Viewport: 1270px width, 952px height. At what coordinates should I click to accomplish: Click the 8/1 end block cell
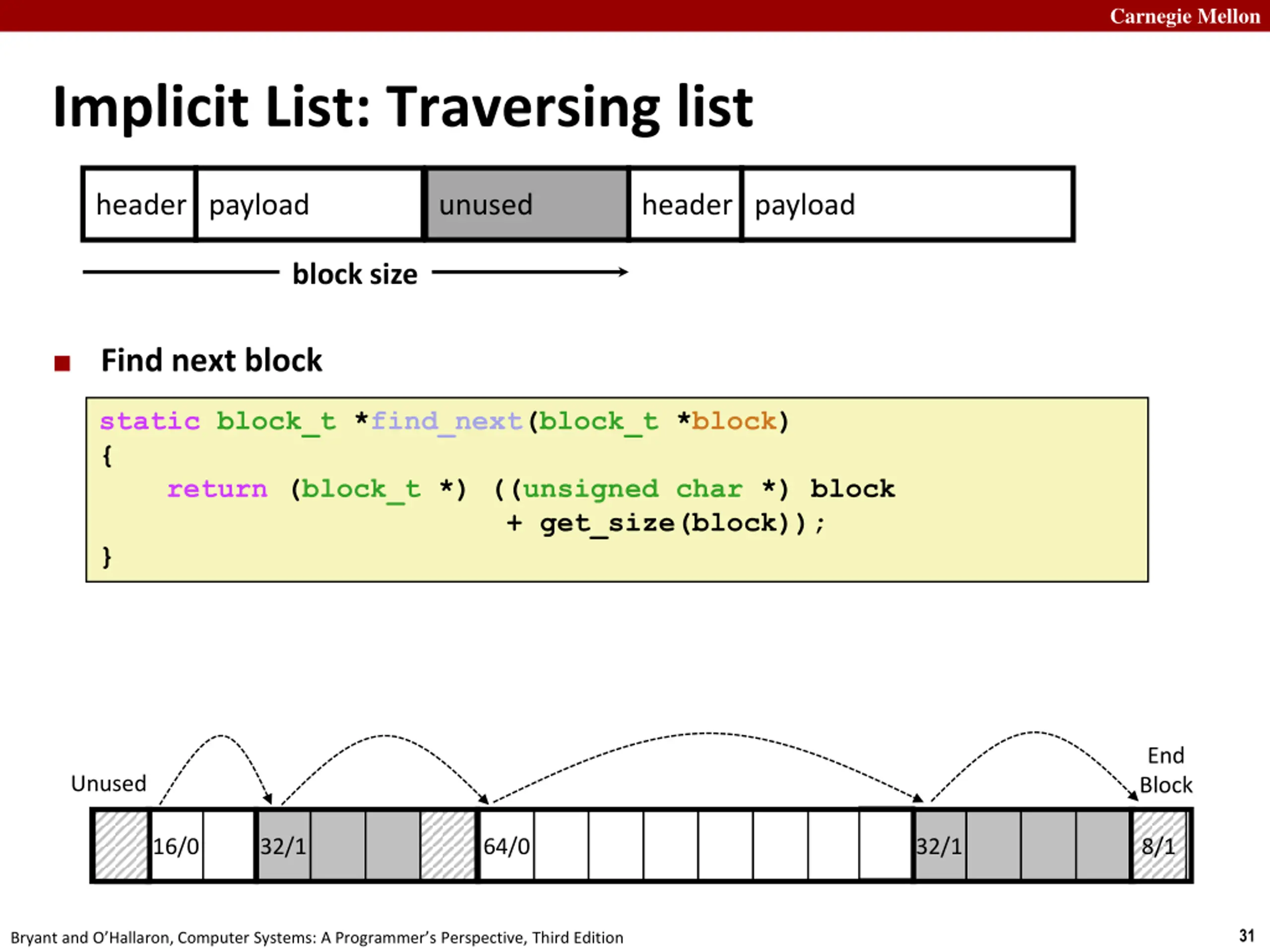pos(1159,845)
